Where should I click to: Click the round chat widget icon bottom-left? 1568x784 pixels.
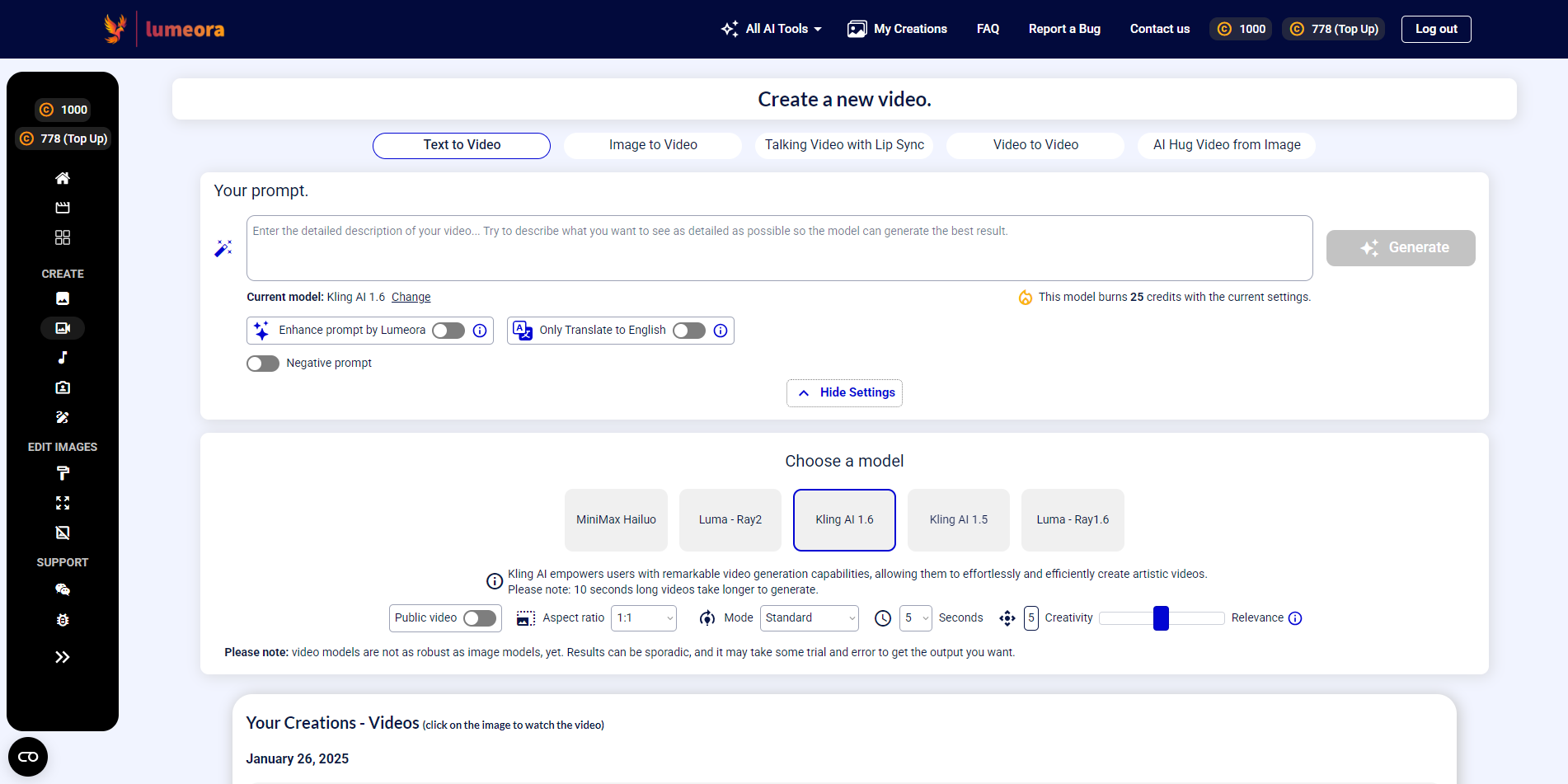(x=28, y=757)
